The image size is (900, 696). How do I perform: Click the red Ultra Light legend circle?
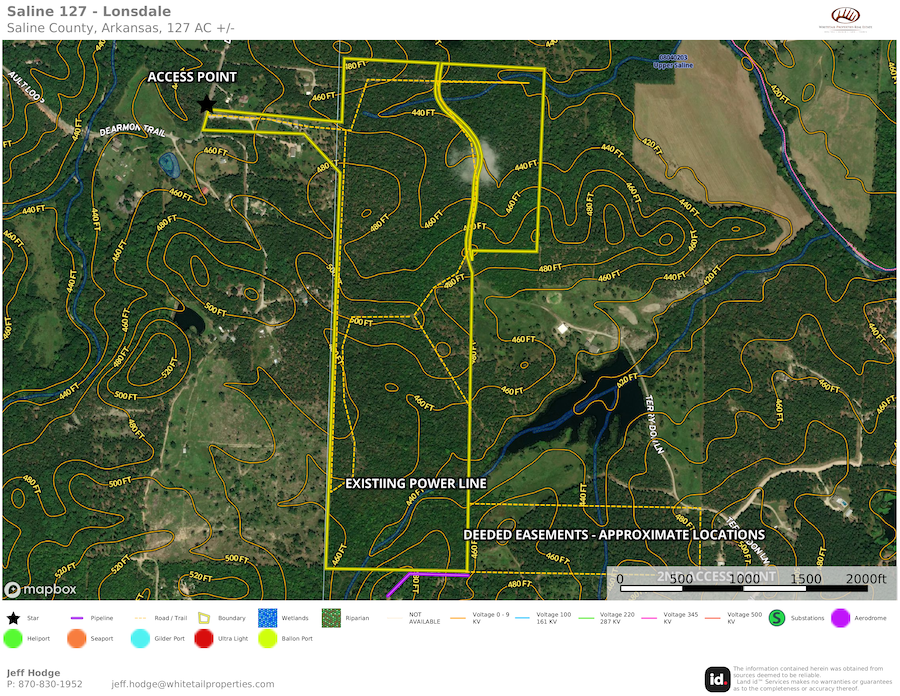point(204,638)
